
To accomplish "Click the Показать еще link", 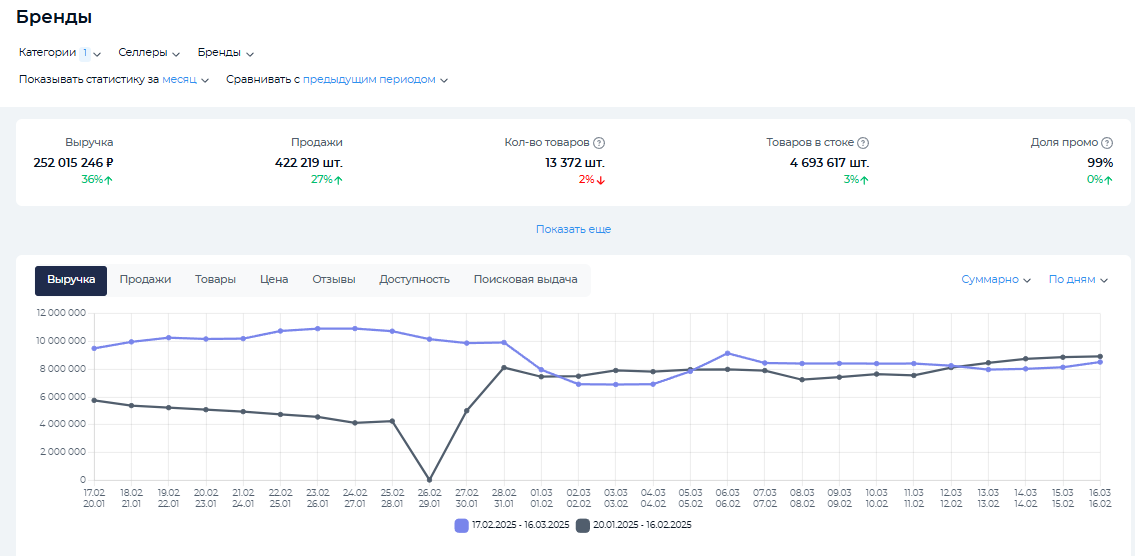I will pyautogui.click(x=573, y=229).
